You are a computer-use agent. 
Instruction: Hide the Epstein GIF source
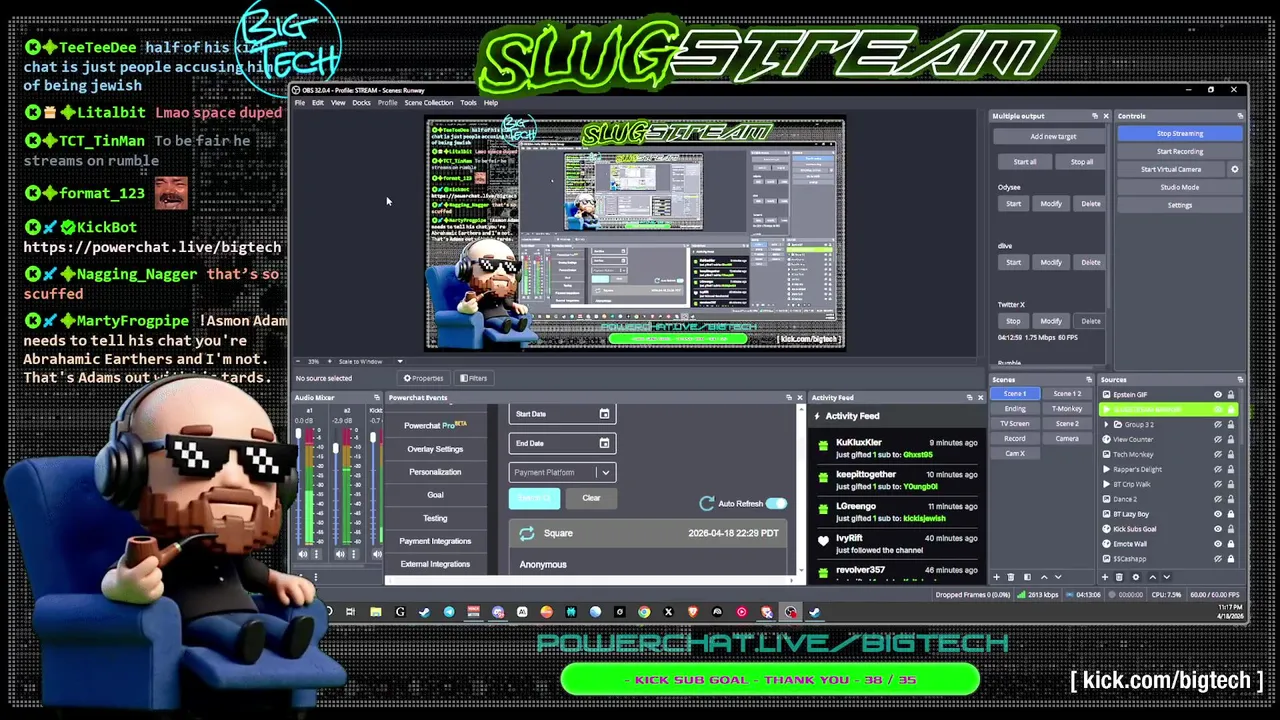(1218, 395)
